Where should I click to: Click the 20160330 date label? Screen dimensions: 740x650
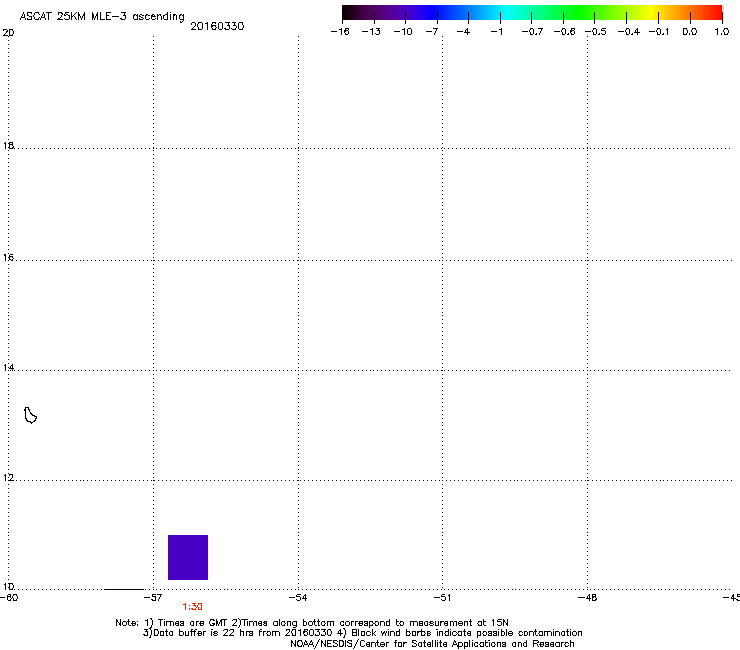pyautogui.click(x=217, y=26)
